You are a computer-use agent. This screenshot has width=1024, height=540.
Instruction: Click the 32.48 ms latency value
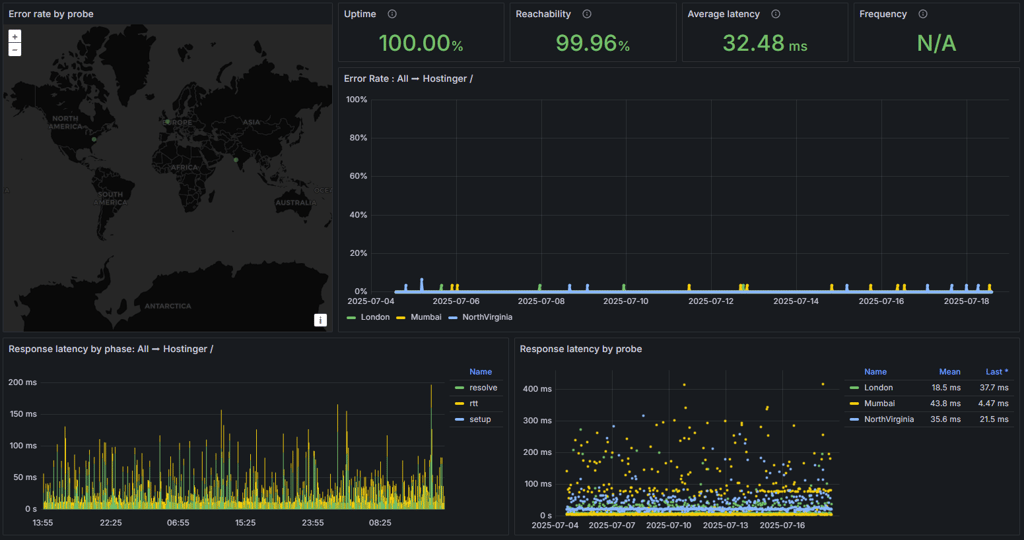pyautogui.click(x=765, y=43)
